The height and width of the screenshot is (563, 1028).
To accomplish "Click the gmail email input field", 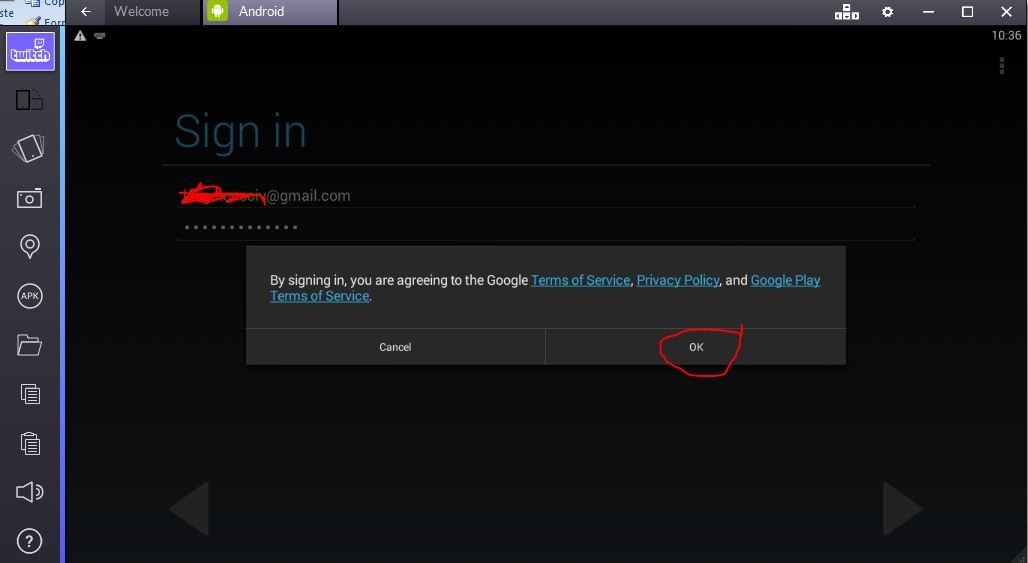I will (x=545, y=195).
